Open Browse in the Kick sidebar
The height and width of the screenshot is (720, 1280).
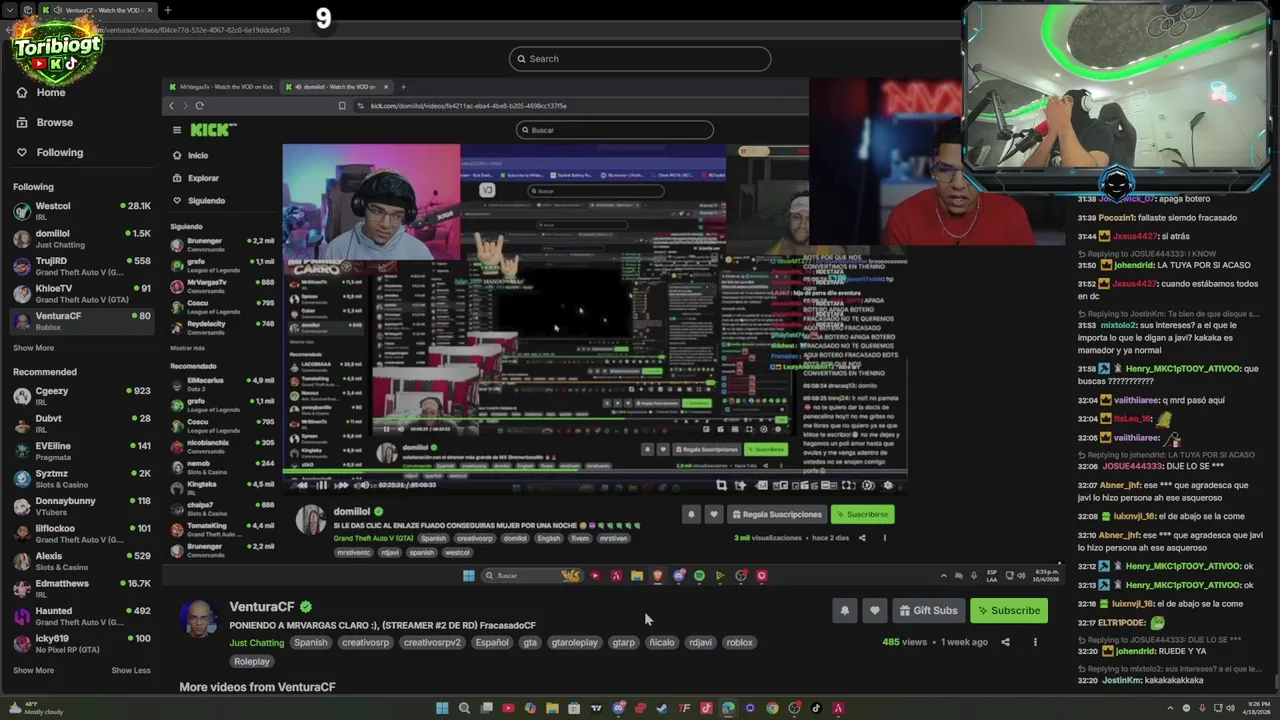[x=45, y=122]
